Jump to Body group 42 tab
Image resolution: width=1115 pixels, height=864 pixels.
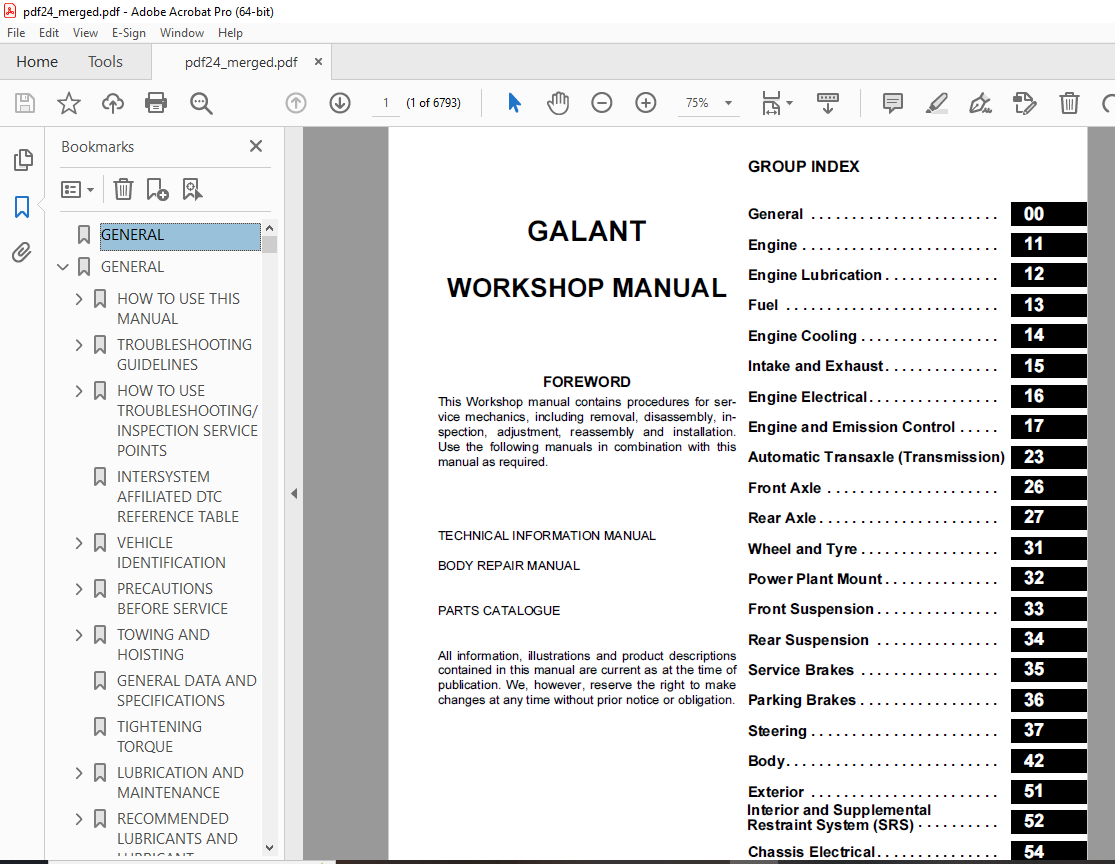[x=1048, y=761]
